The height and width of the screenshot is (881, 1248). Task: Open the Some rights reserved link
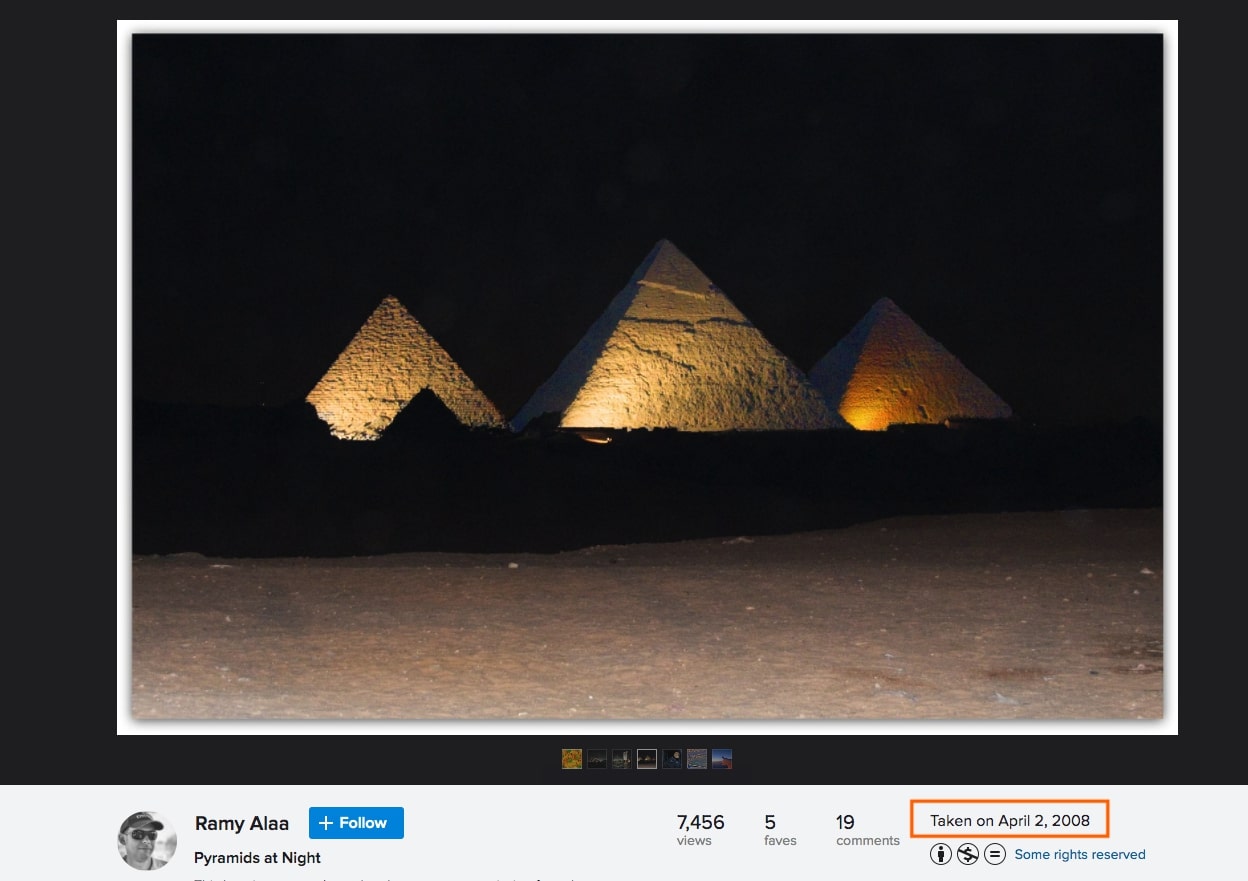pyautogui.click(x=1080, y=854)
